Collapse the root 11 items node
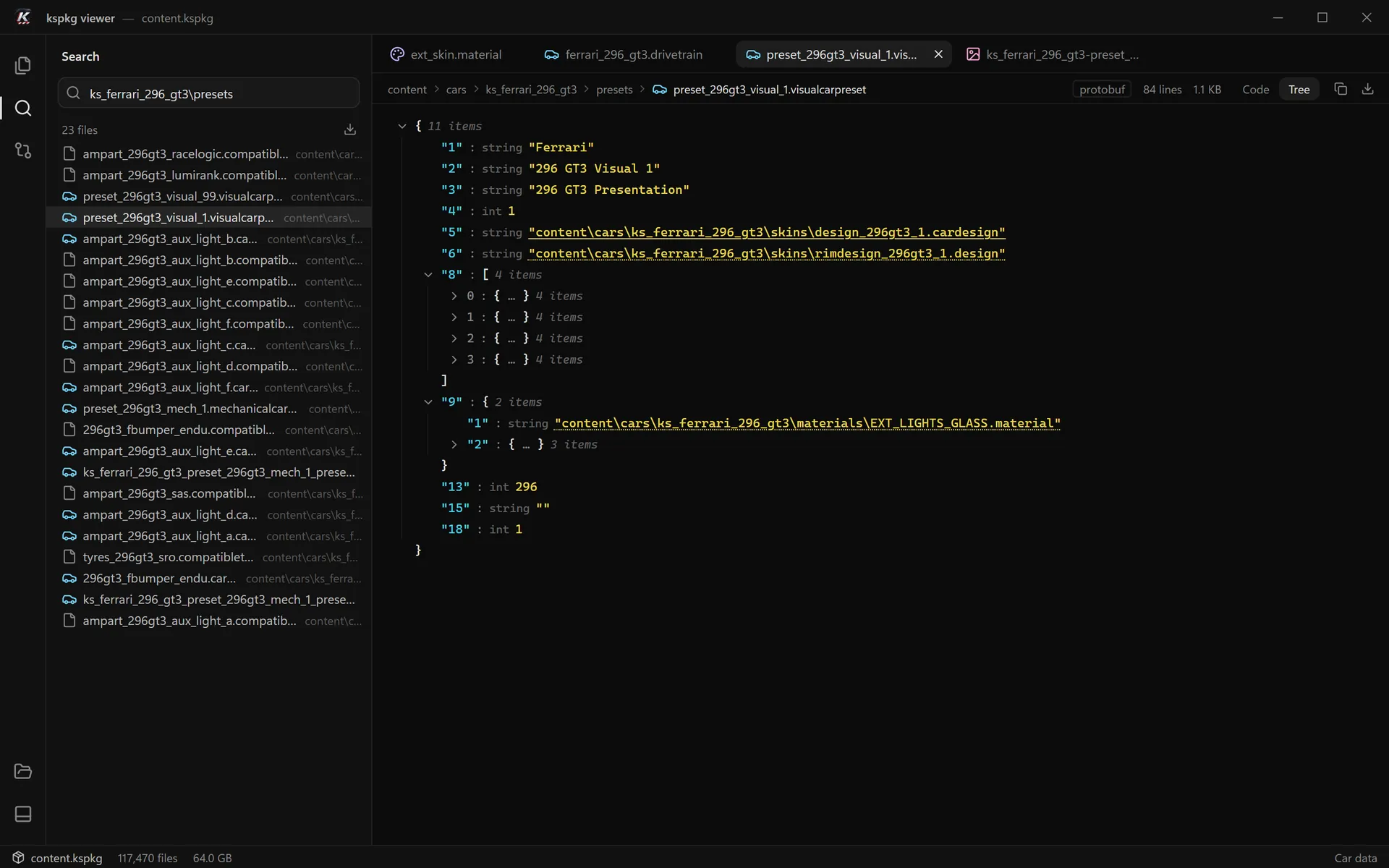Viewport: 1389px width, 868px height. coord(402,126)
